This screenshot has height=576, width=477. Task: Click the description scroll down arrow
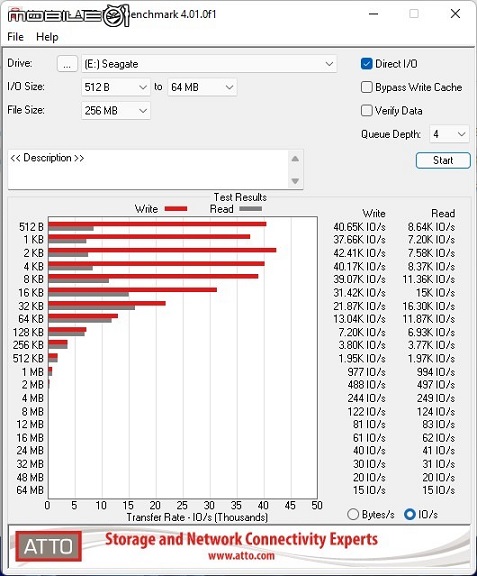click(x=295, y=181)
